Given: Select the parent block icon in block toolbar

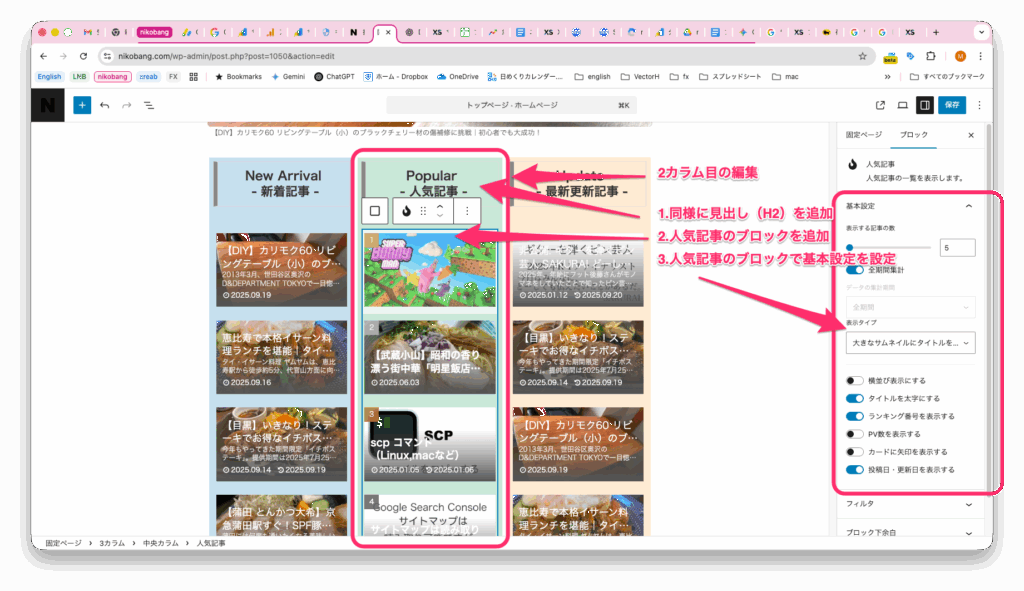Looking at the screenshot, I should (375, 211).
